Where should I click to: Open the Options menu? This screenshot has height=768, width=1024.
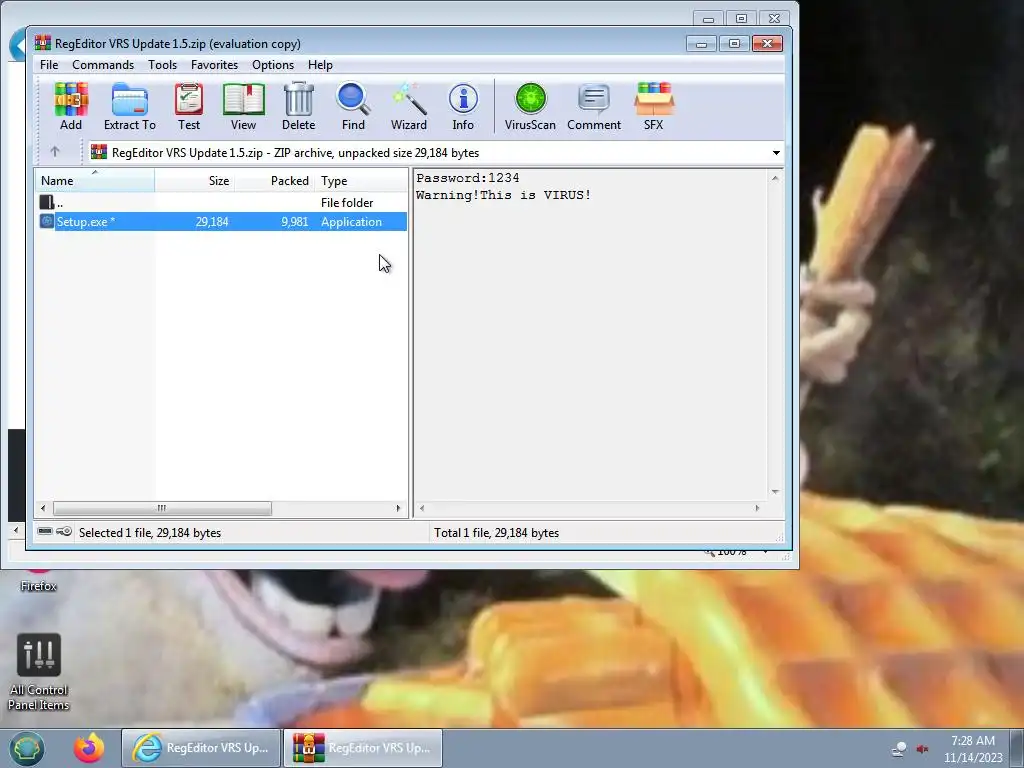273,65
